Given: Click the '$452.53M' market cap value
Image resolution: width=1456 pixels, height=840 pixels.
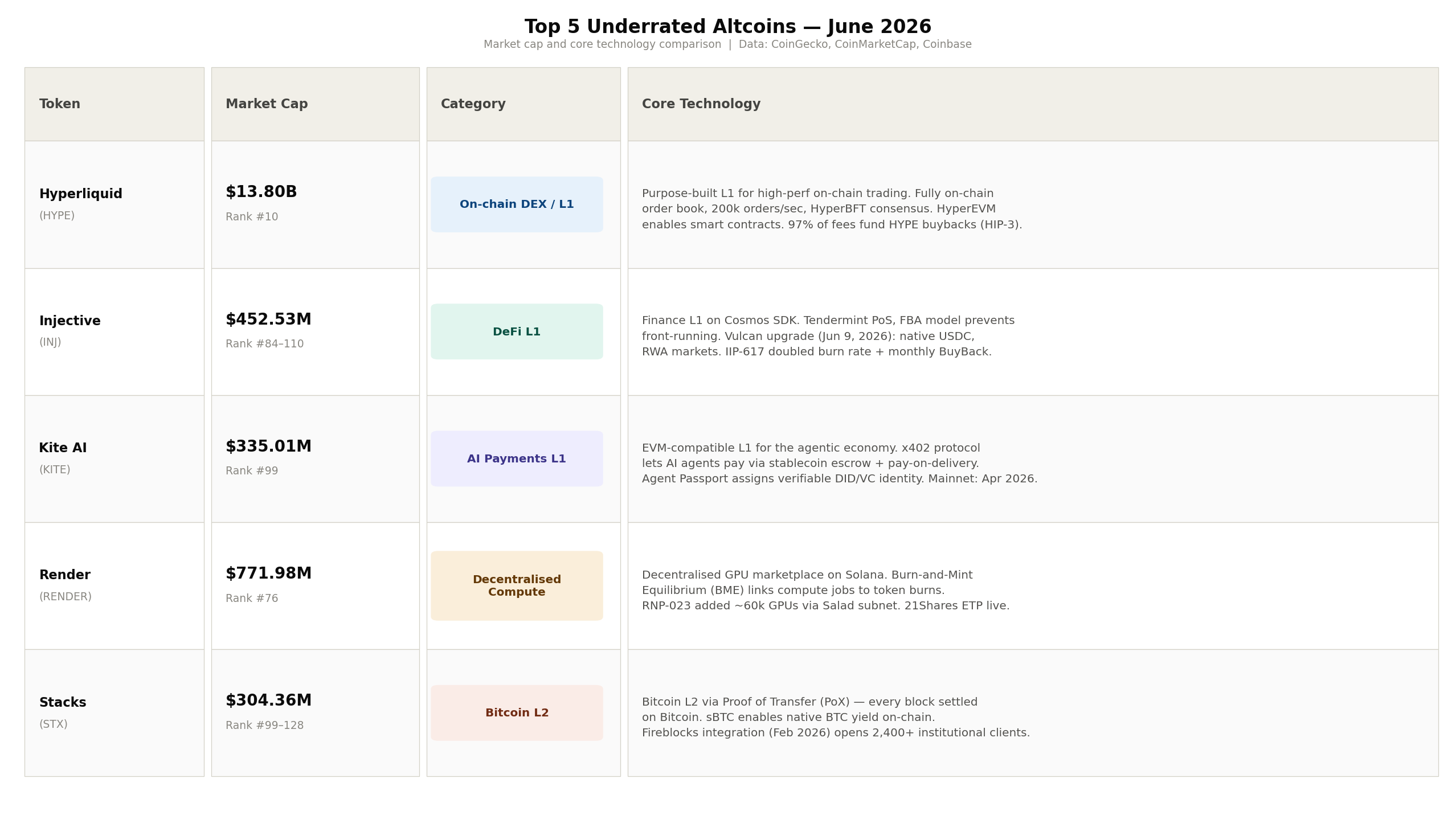Looking at the screenshot, I should (x=268, y=319).
